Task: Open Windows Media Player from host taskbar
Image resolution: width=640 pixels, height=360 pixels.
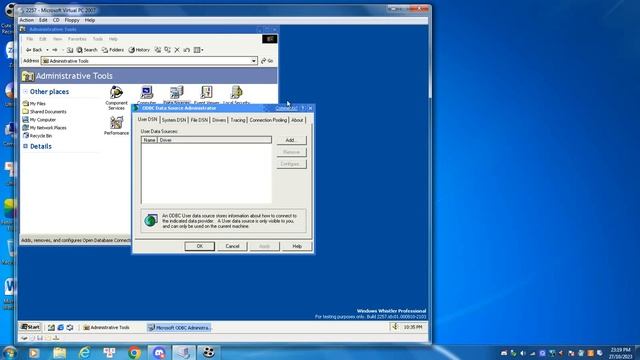Action: (x=34, y=353)
